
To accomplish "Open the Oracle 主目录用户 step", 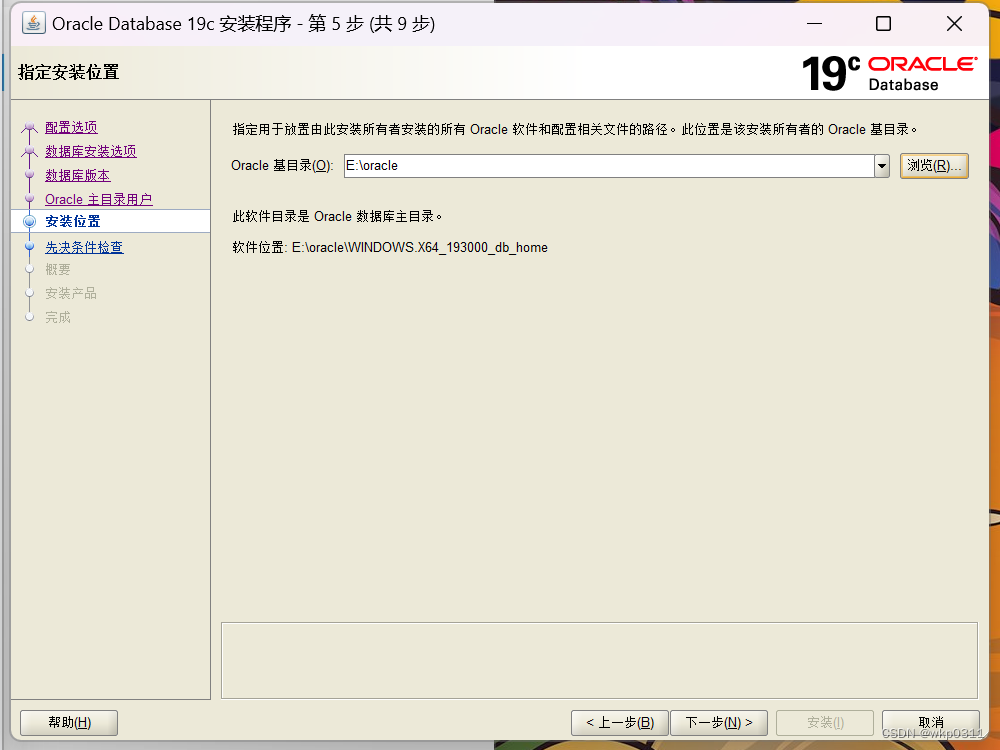I will click(x=98, y=199).
